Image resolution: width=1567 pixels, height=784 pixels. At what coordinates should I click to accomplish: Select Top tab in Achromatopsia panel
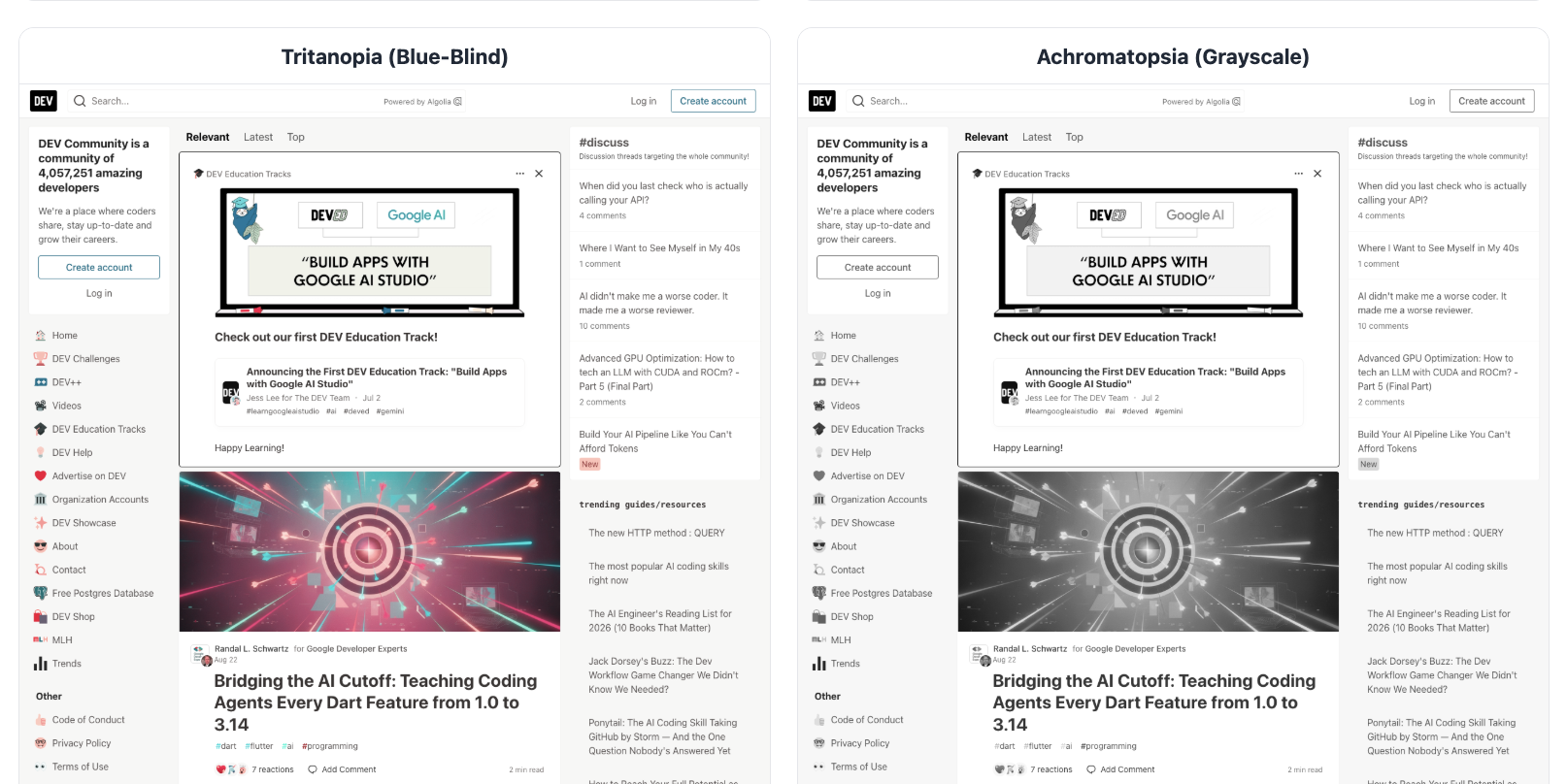pos(1075,138)
